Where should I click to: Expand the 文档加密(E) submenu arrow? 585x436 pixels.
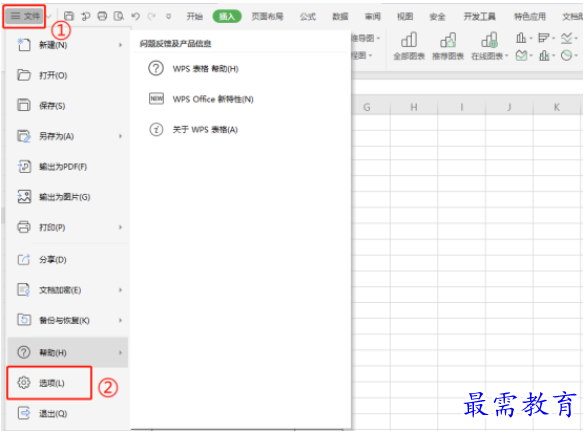point(120,290)
